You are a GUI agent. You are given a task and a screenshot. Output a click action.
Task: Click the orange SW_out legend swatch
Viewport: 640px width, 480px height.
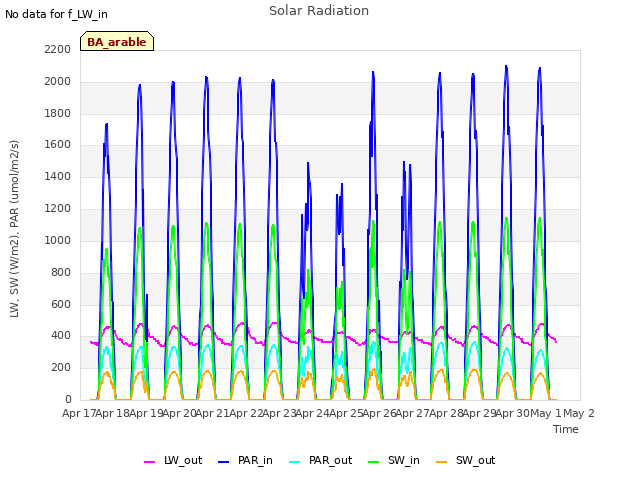442,462
